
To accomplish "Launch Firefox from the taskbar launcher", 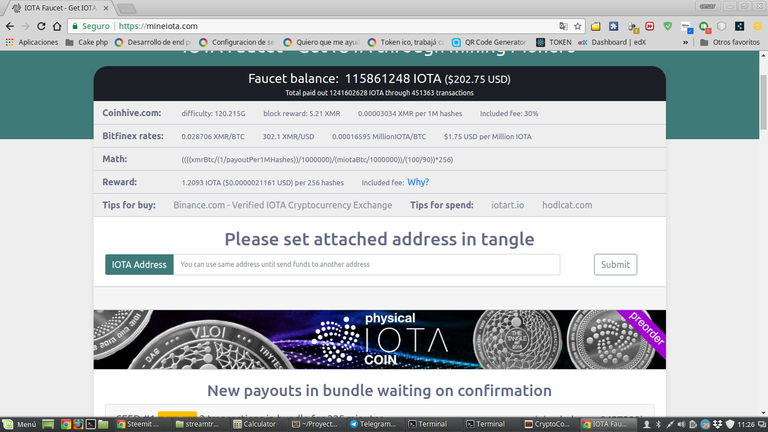I will click(x=78, y=424).
